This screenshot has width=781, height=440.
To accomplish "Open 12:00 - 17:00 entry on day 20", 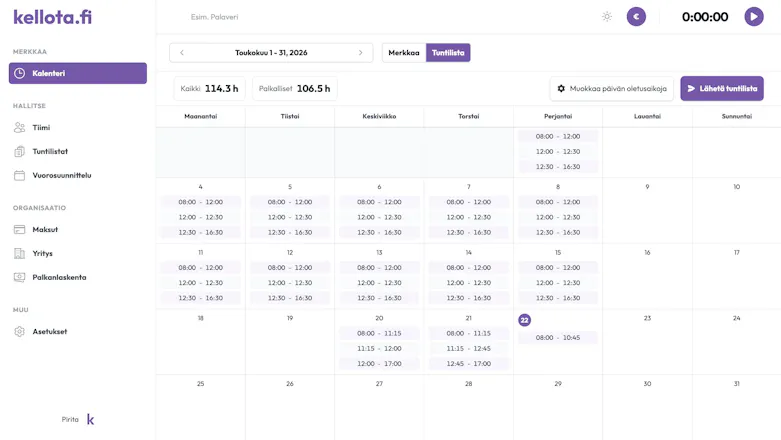I will point(379,364).
